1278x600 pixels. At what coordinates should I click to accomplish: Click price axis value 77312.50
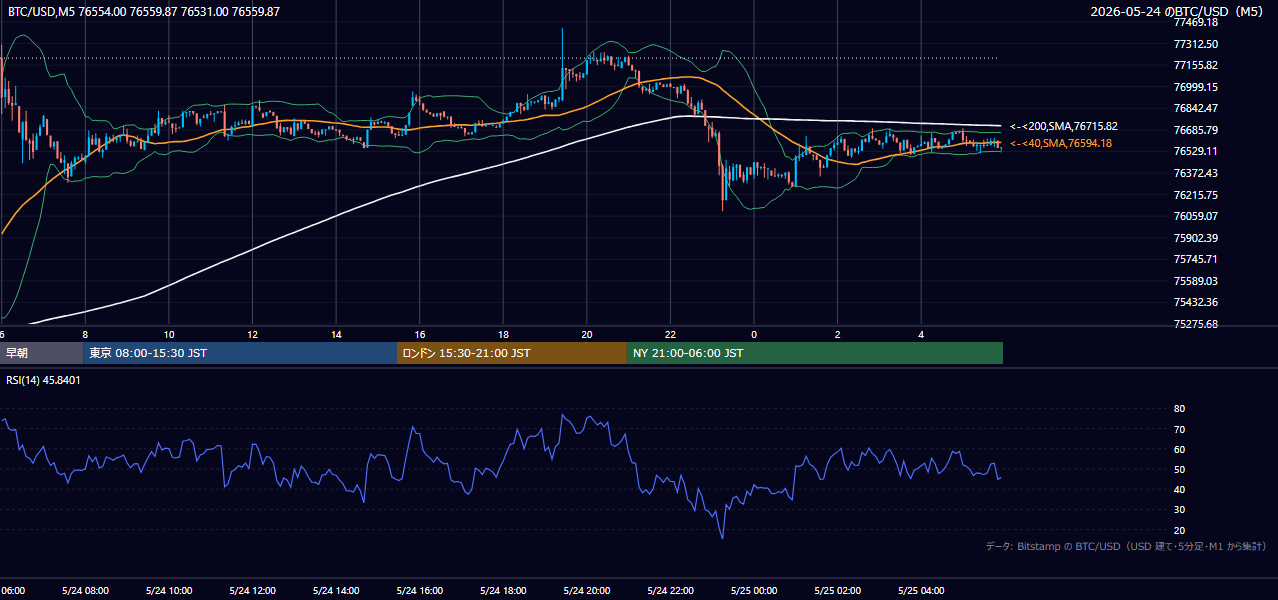(1195, 44)
